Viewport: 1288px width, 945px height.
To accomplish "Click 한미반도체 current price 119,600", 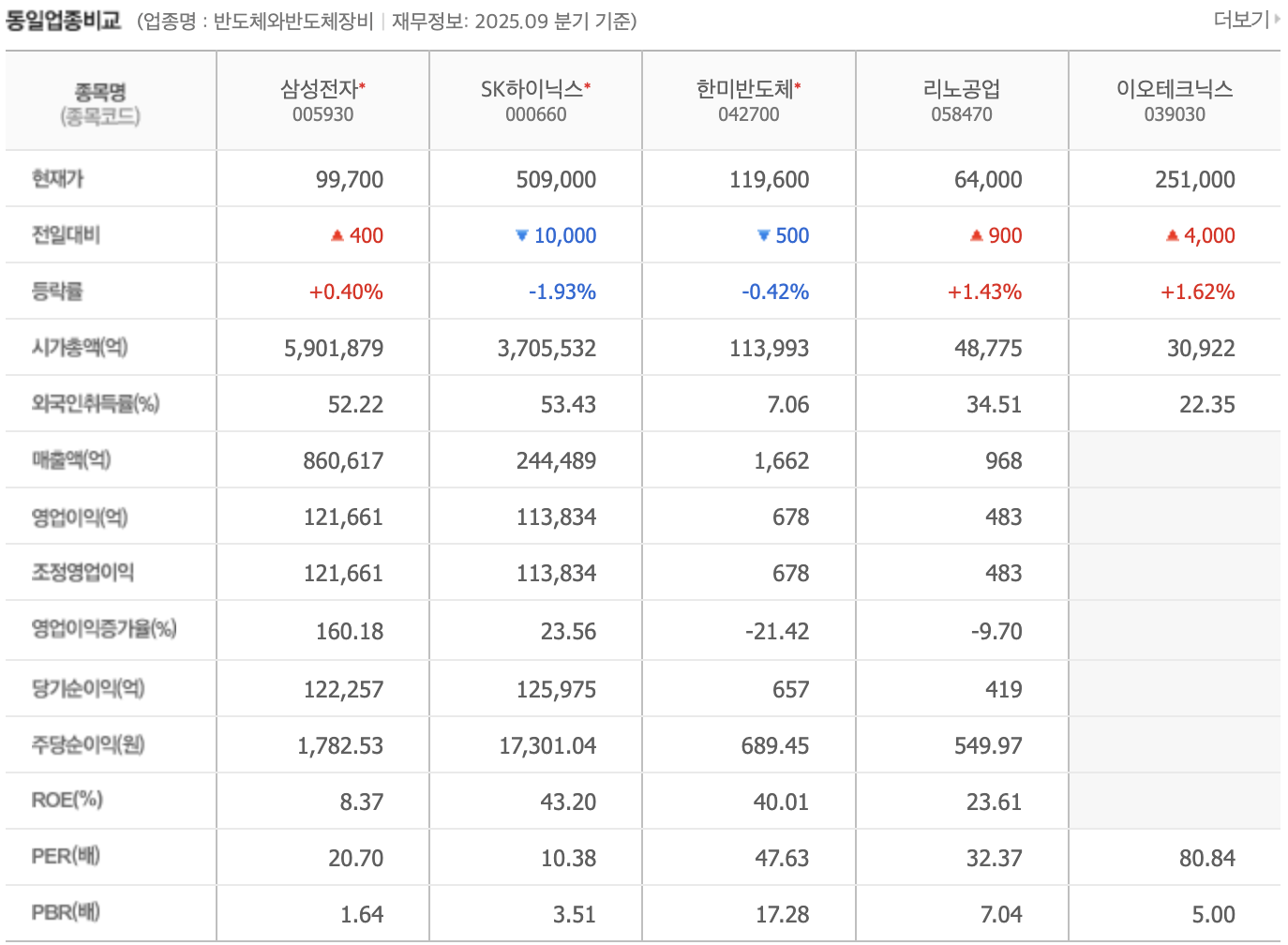I will 770,179.
